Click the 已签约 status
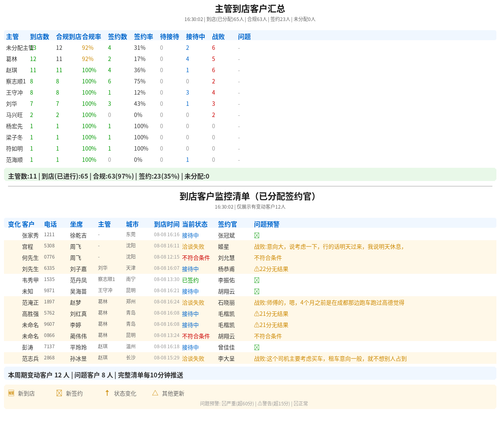 [190, 280]
